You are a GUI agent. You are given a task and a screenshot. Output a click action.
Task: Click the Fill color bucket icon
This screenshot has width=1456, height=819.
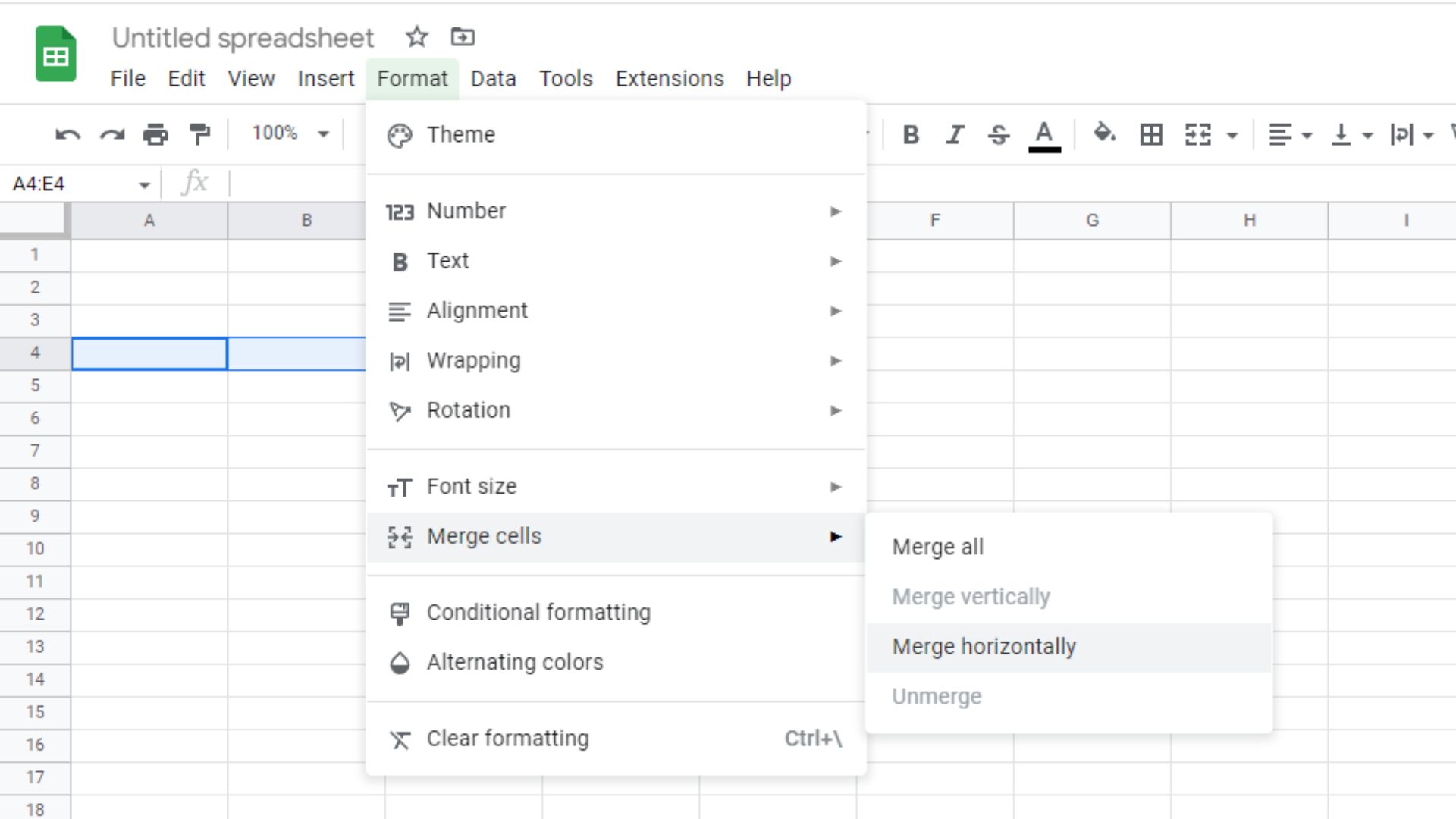pyautogui.click(x=1102, y=133)
